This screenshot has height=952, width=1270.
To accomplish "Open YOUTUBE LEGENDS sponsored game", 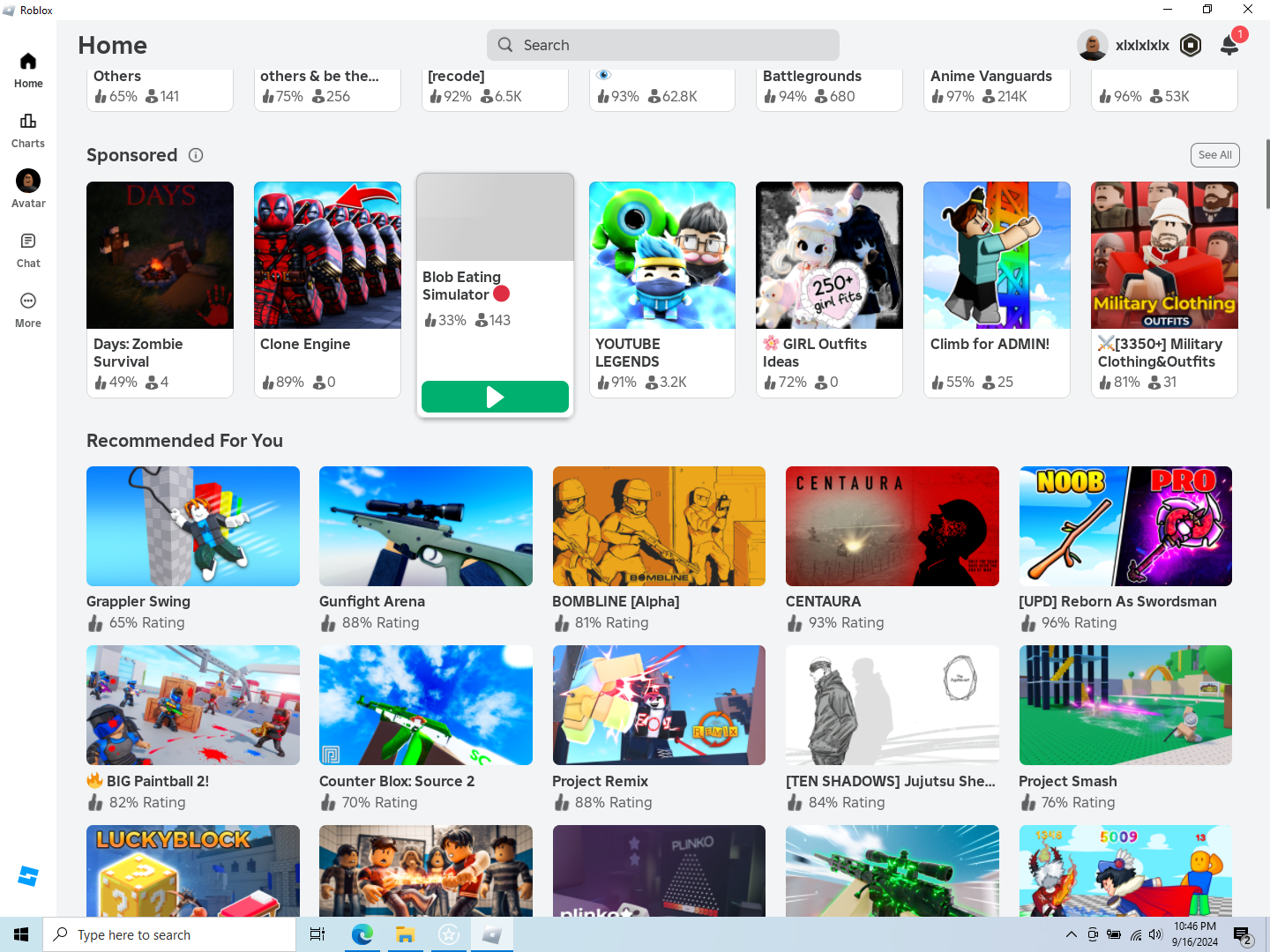I will [662, 289].
